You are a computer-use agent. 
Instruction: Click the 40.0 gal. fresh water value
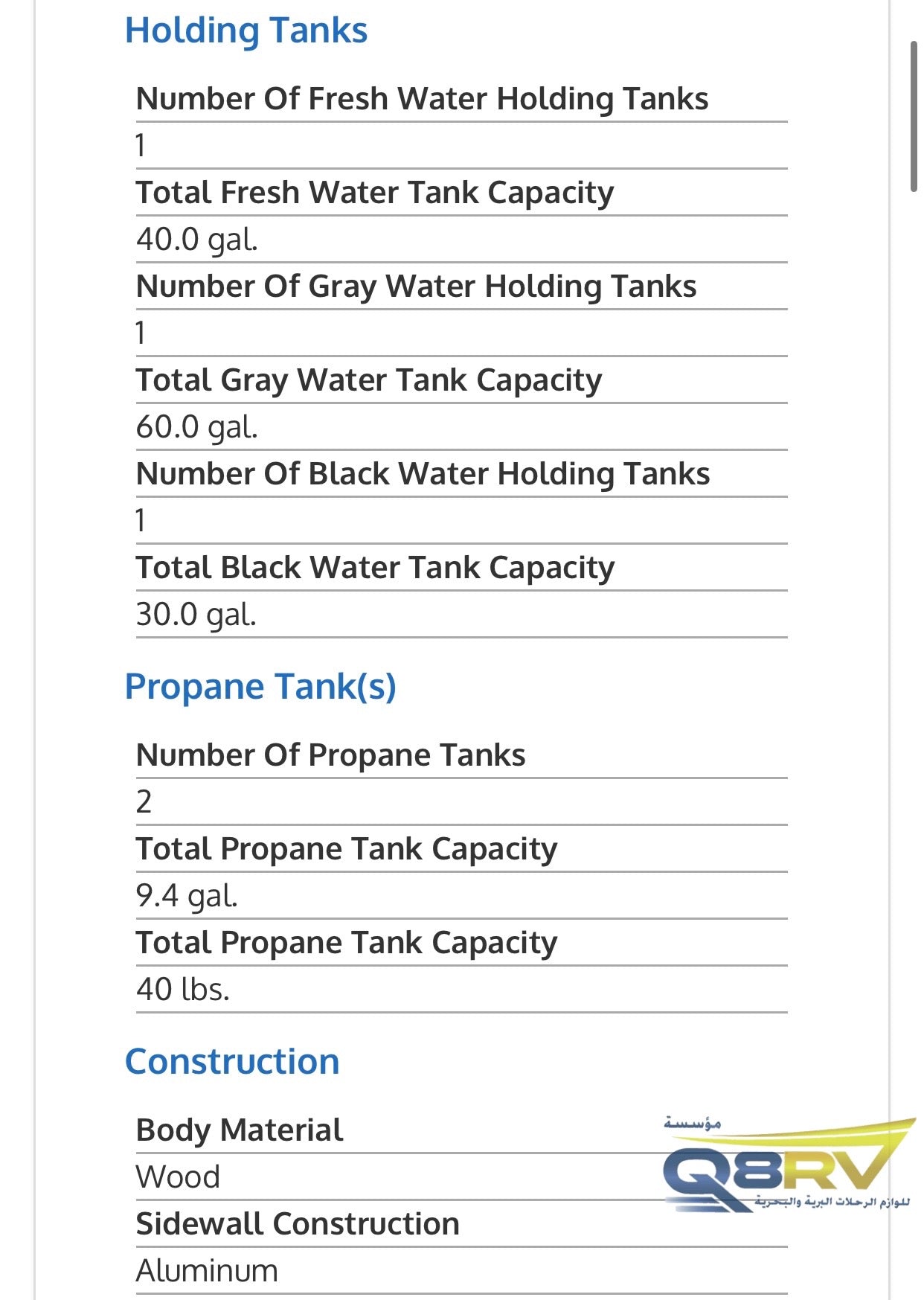pyautogui.click(x=197, y=240)
